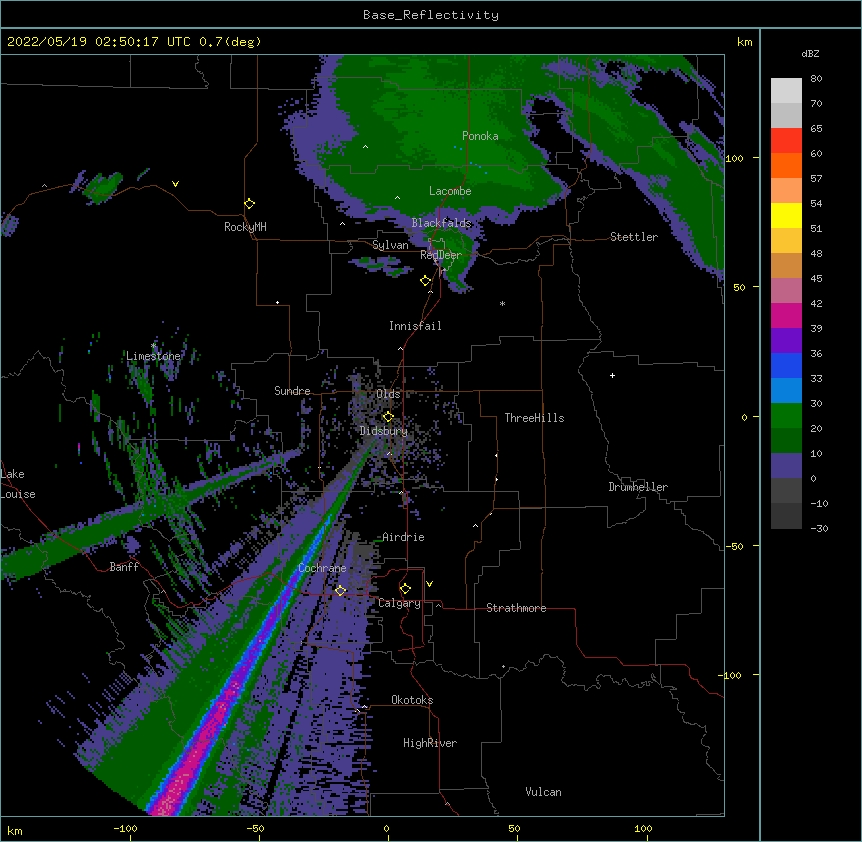Select the purple 36-39 dBZ legend swatch
This screenshot has width=862, height=842.
(x=786, y=340)
